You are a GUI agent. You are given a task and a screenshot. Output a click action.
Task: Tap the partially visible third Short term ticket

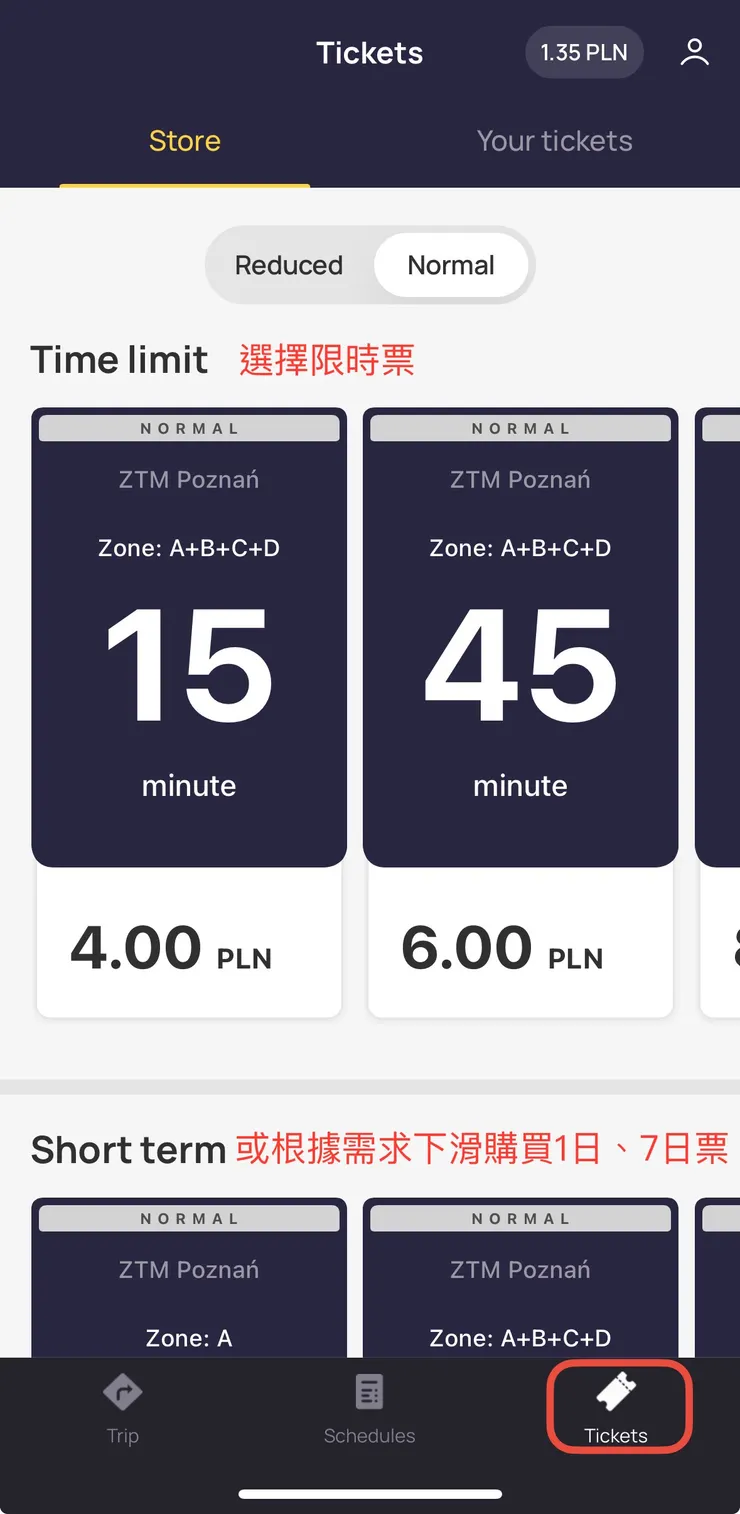(720, 1290)
